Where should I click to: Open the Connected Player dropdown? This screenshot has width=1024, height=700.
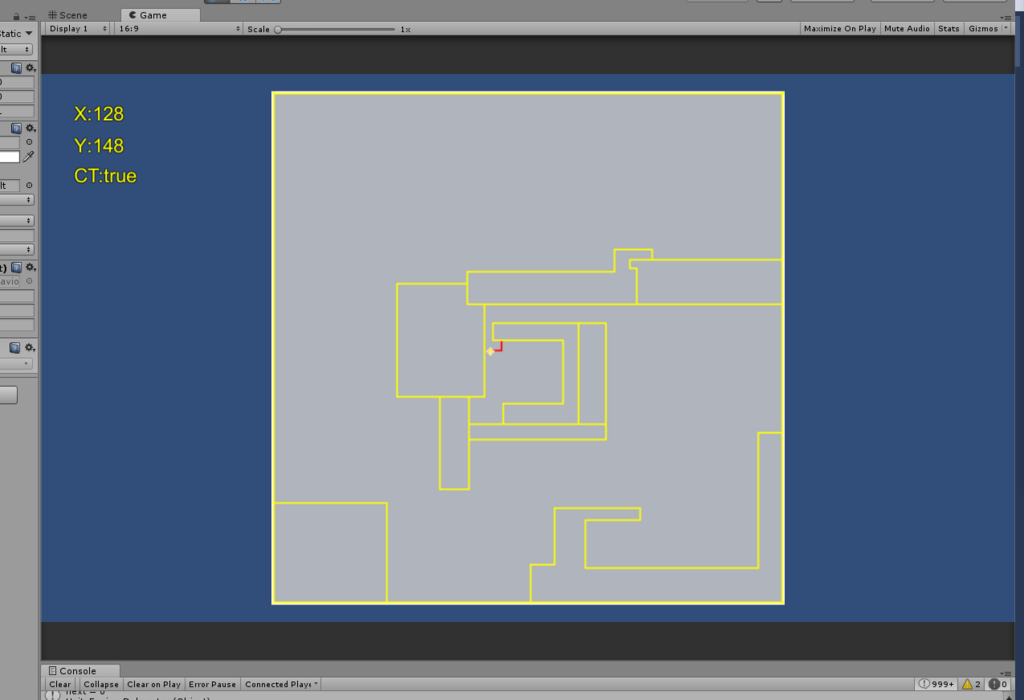(x=281, y=684)
